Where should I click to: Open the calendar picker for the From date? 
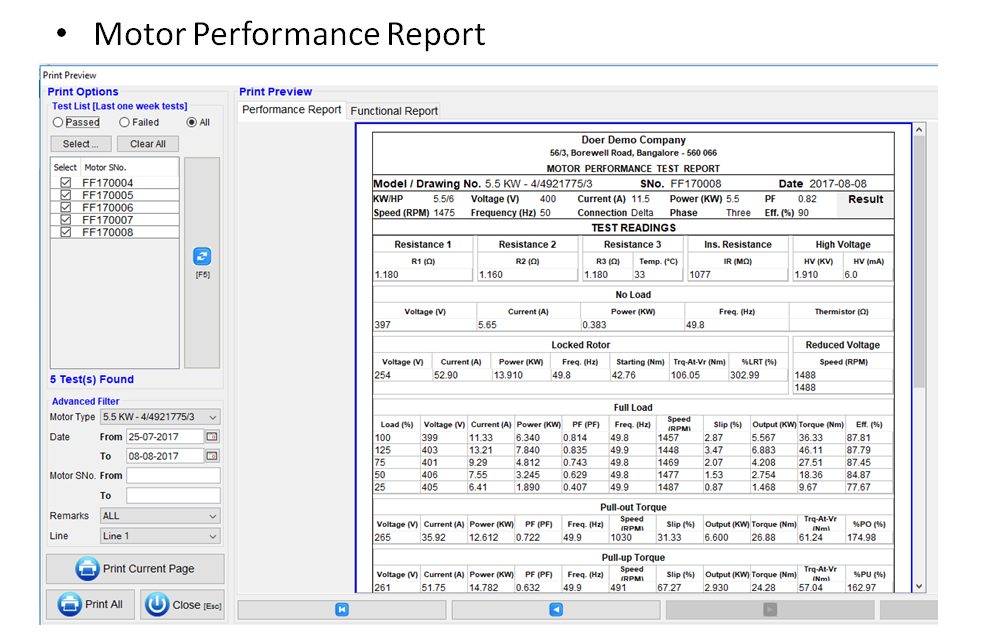click(211, 437)
